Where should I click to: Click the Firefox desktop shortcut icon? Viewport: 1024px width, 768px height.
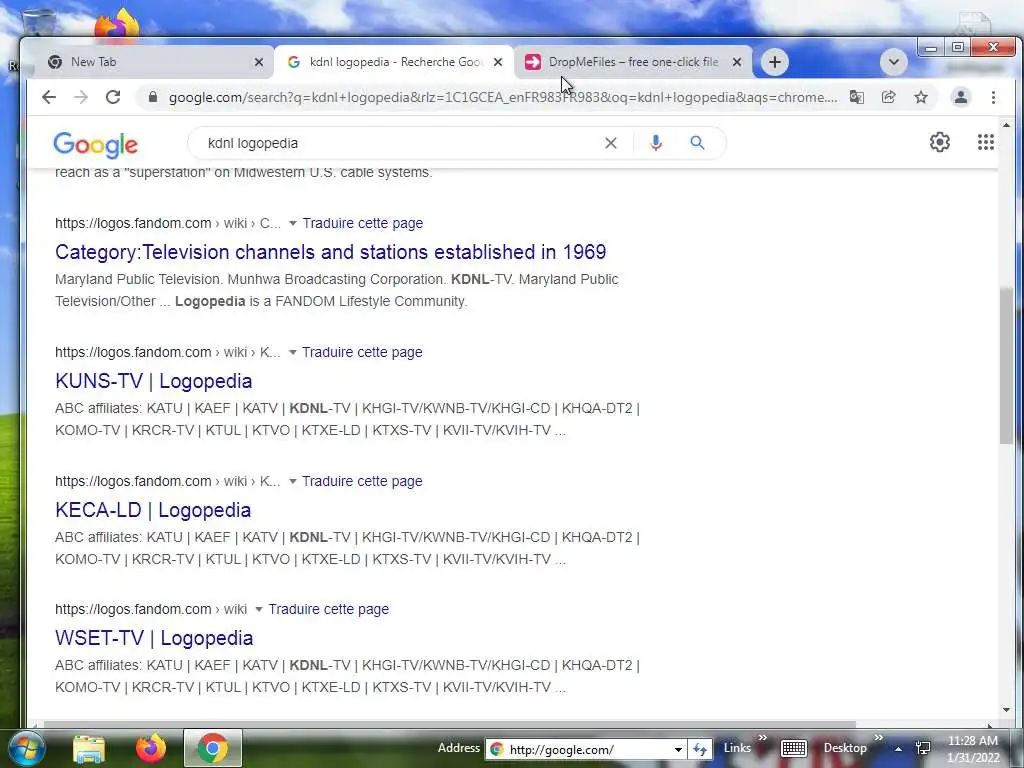point(117,23)
